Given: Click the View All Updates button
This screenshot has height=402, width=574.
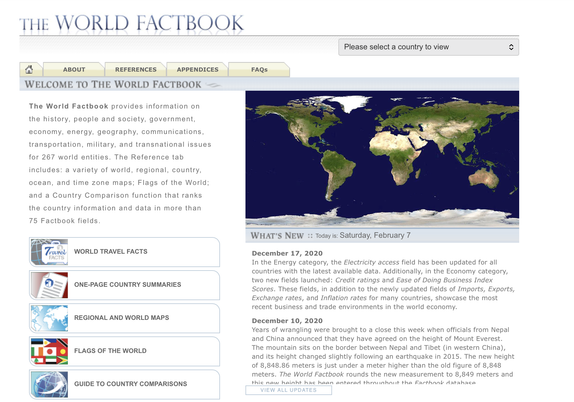Looking at the screenshot, I should point(288,390).
